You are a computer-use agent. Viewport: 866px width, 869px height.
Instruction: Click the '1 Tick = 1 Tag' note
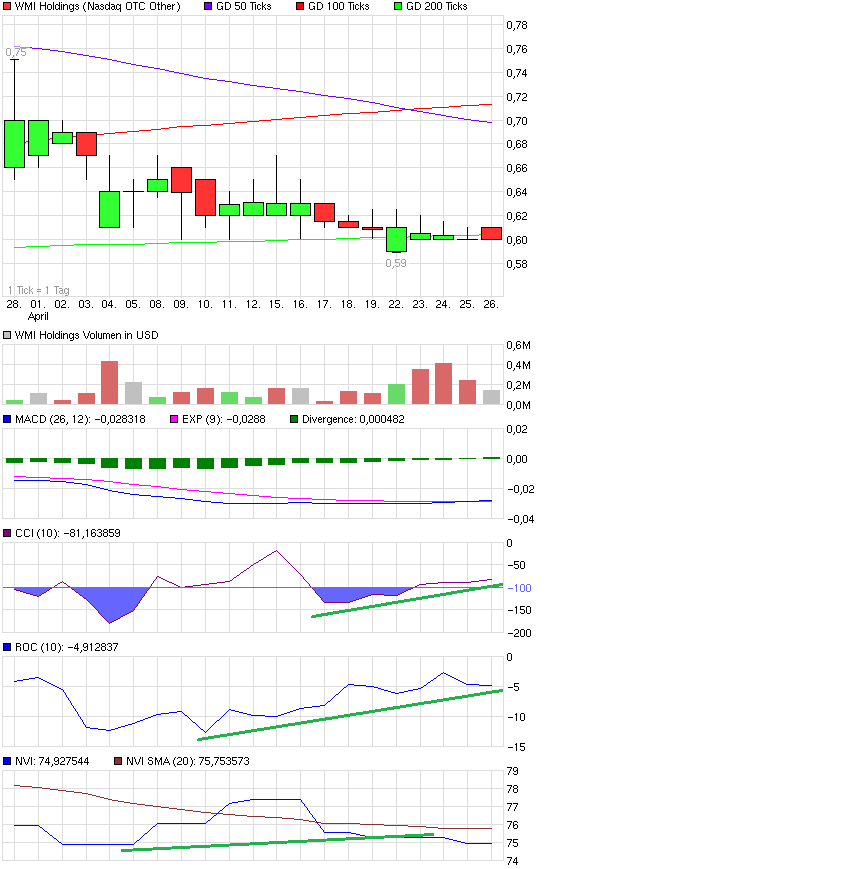coord(39,290)
